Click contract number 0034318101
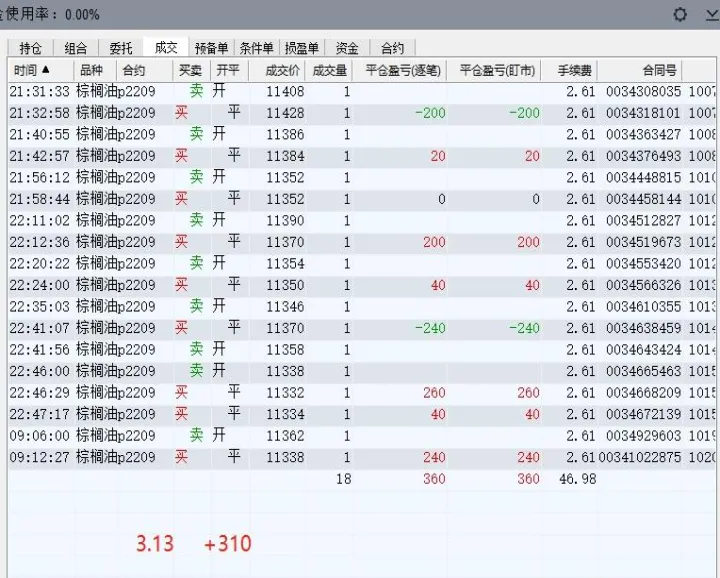The height and width of the screenshot is (578, 720). [x=643, y=113]
